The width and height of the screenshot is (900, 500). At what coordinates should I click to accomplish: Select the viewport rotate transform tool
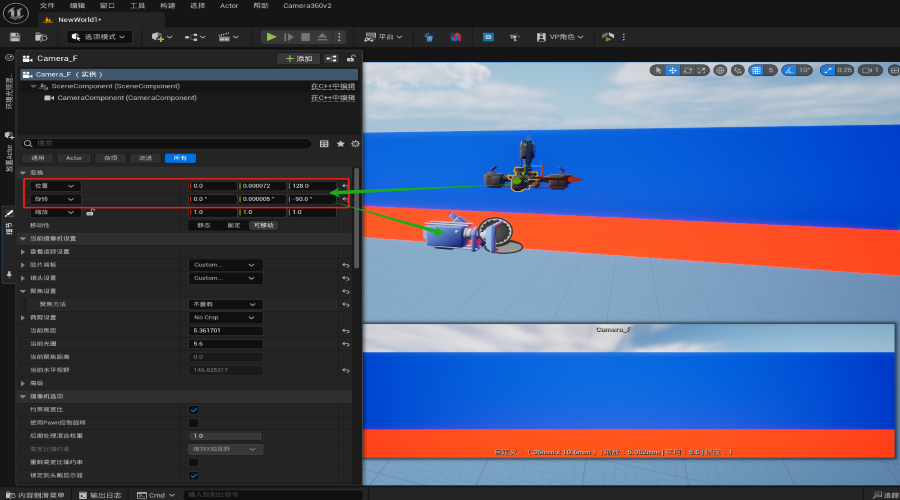(687, 70)
